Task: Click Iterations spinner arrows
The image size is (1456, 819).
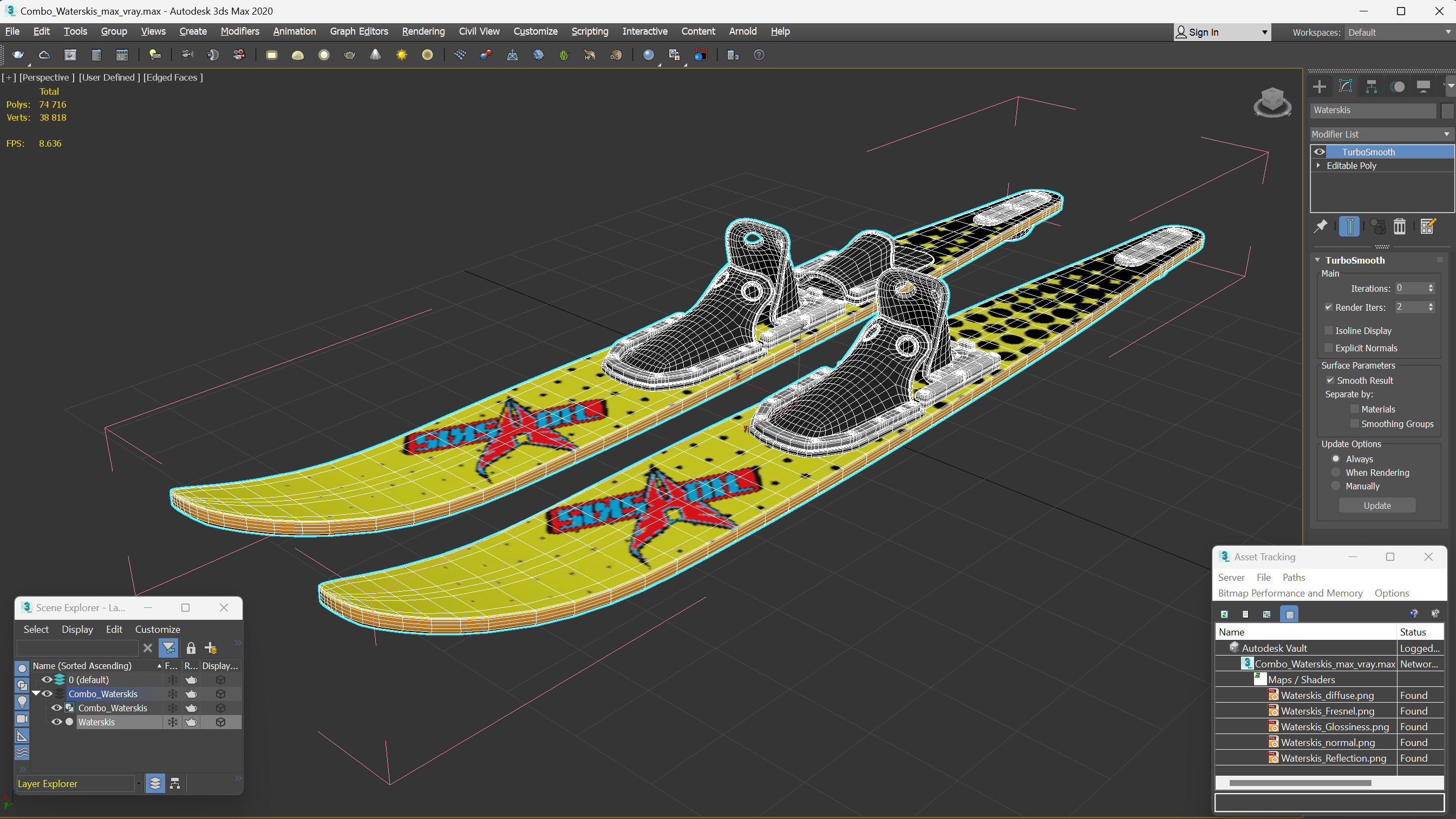Action: click(1431, 289)
